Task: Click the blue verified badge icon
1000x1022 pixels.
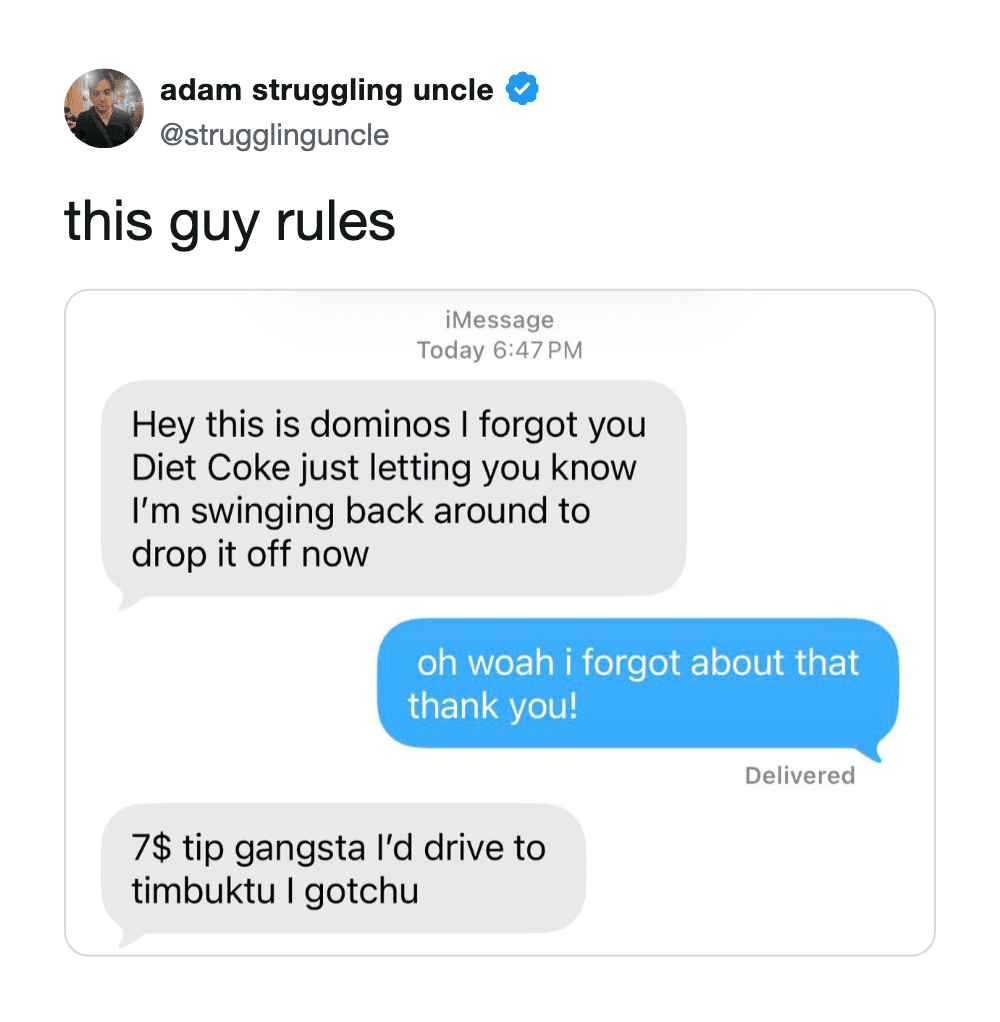Action: [x=522, y=89]
